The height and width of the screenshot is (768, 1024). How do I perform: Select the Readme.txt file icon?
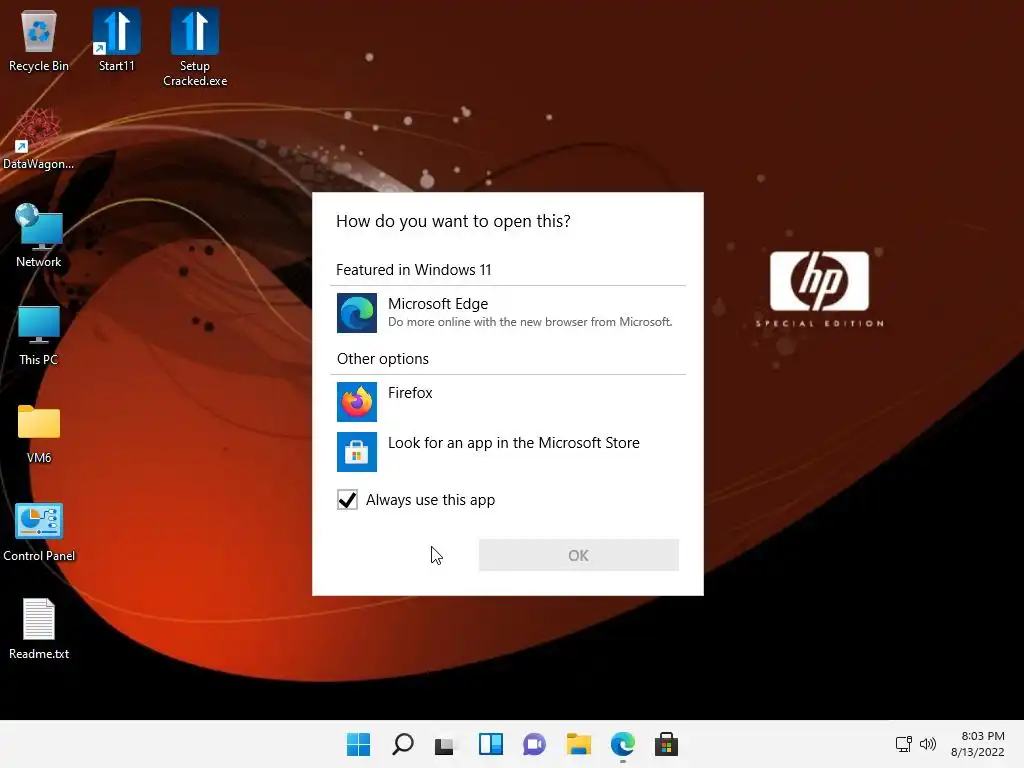tap(39, 629)
